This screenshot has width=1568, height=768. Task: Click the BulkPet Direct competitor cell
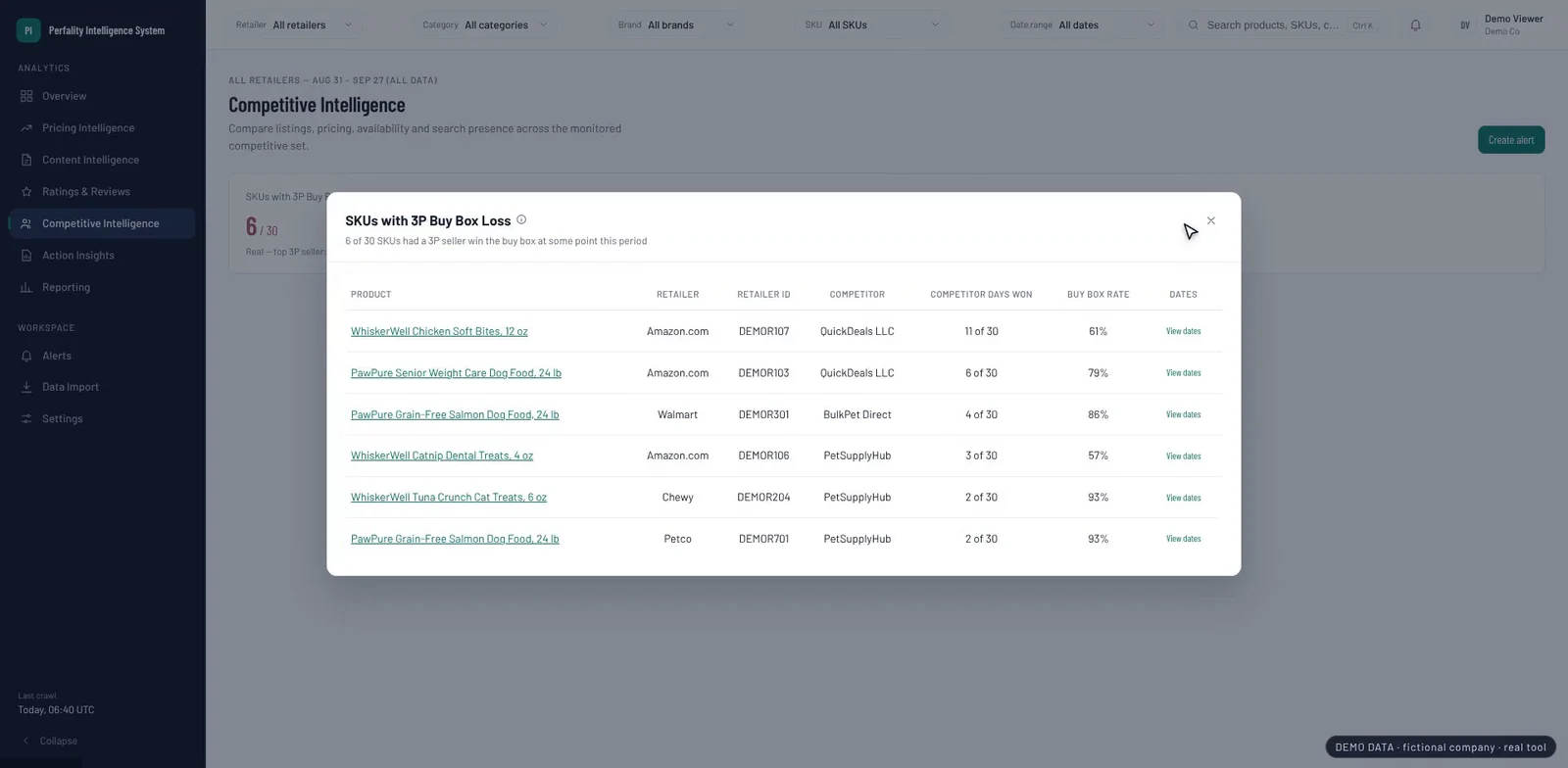coord(857,414)
